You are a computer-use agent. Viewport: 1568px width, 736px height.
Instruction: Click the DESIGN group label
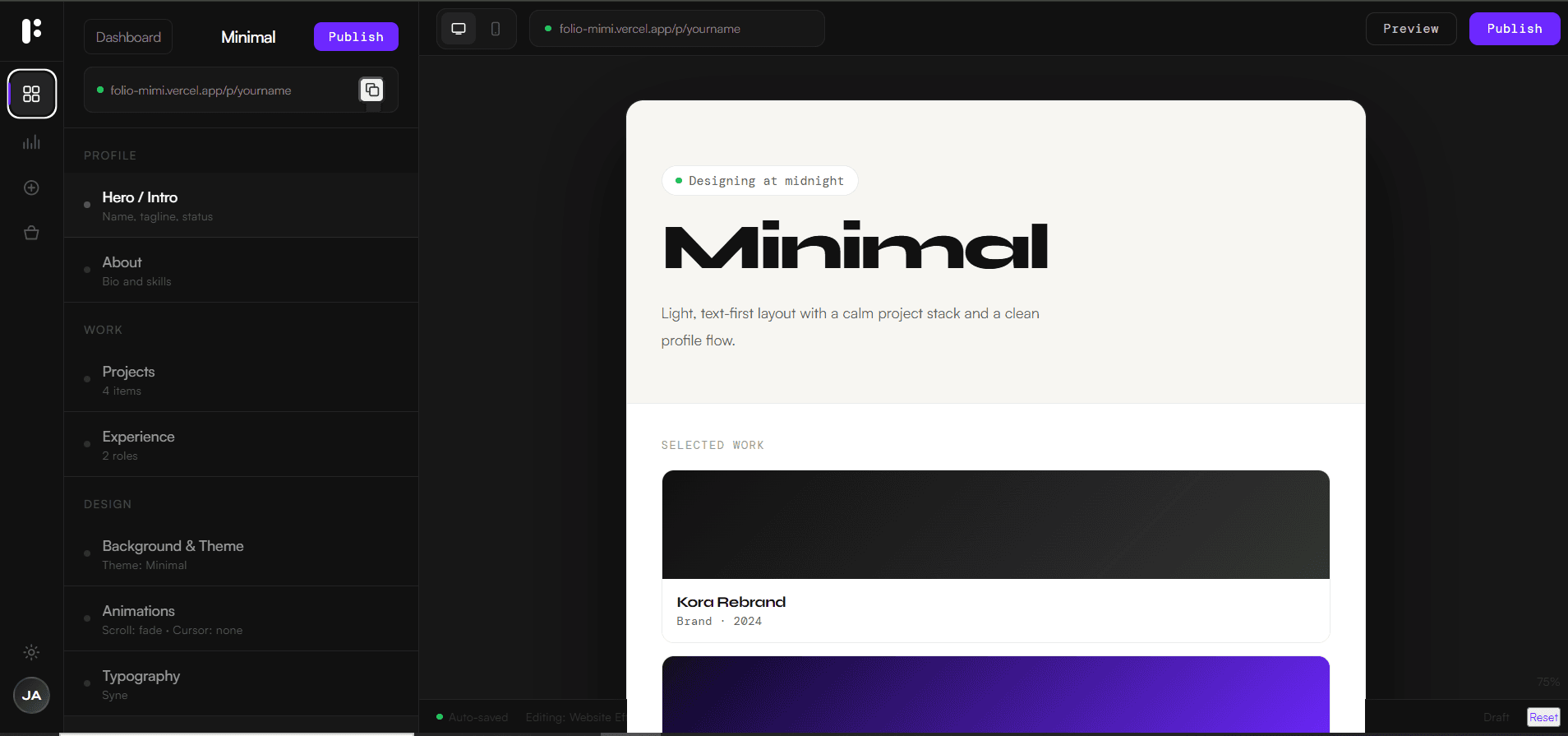tap(108, 504)
